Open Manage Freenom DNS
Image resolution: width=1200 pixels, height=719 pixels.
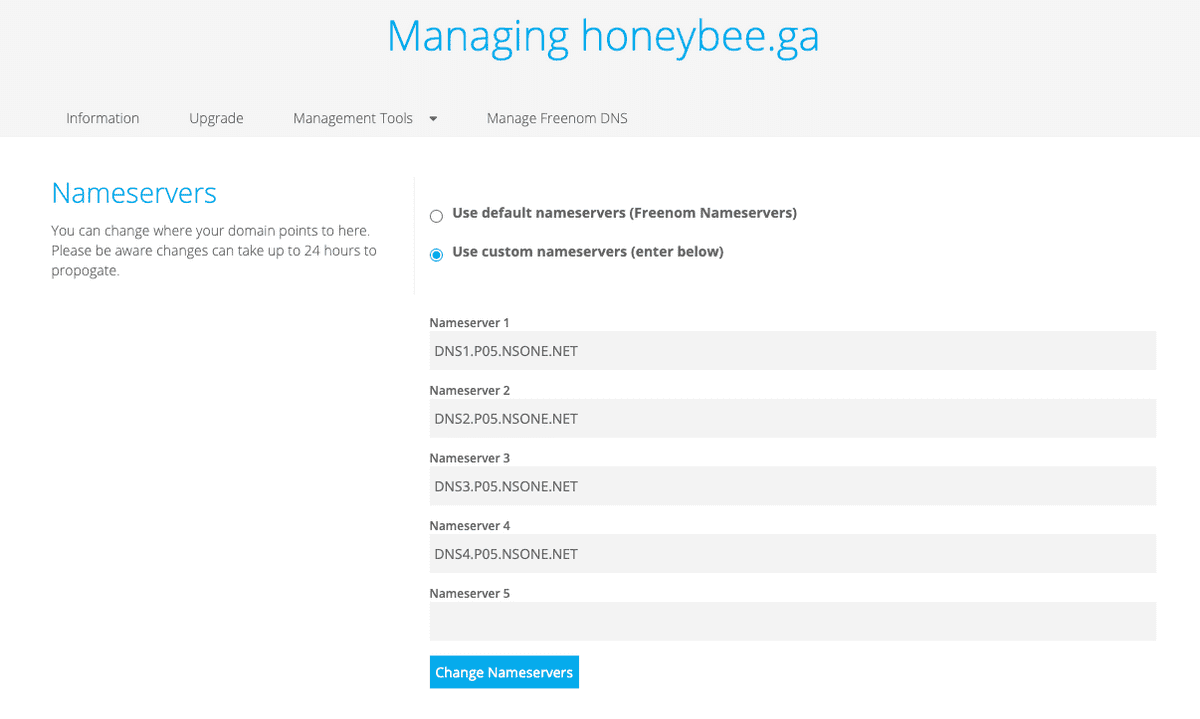[x=557, y=118]
